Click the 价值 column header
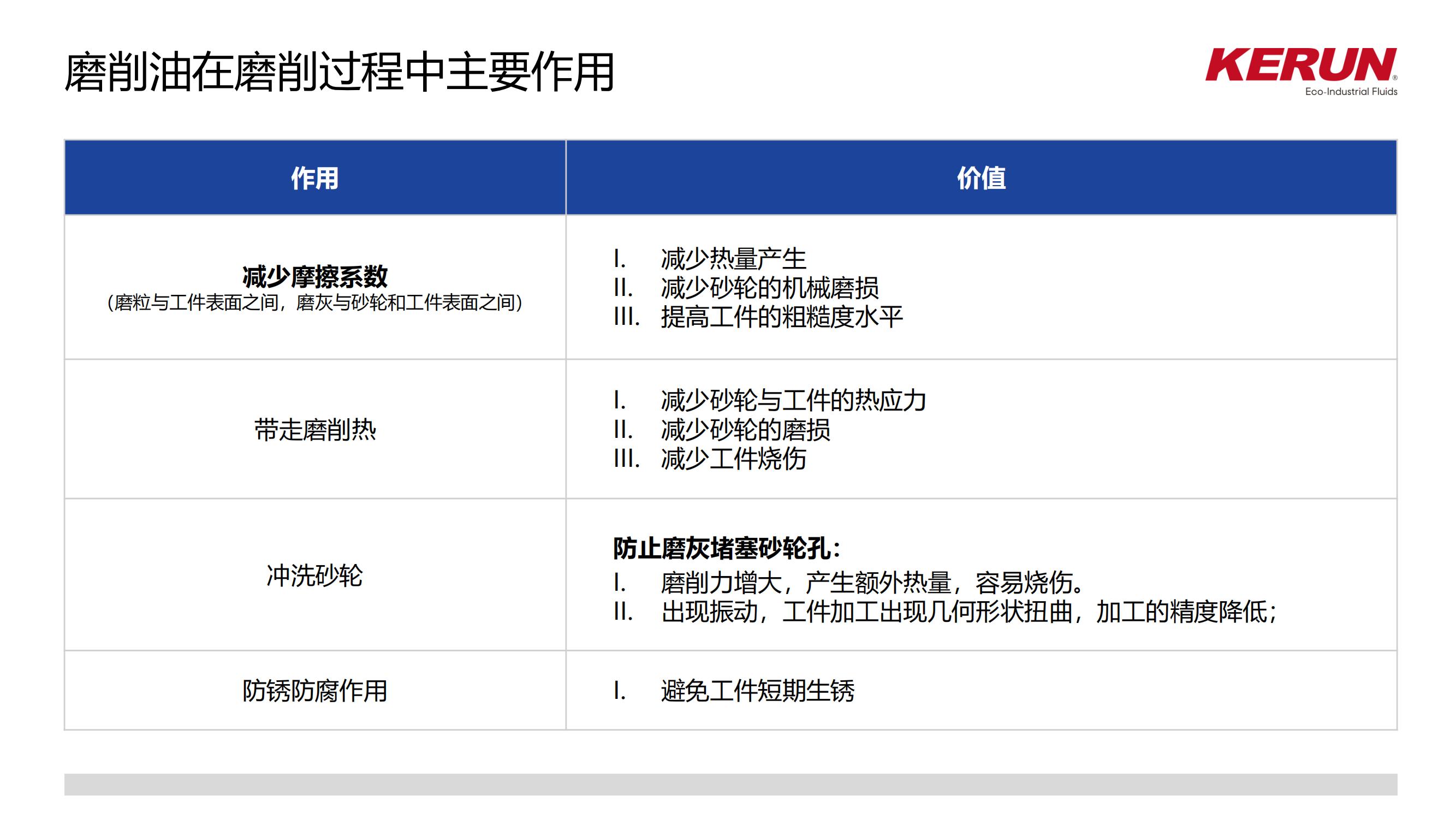 coord(981,178)
